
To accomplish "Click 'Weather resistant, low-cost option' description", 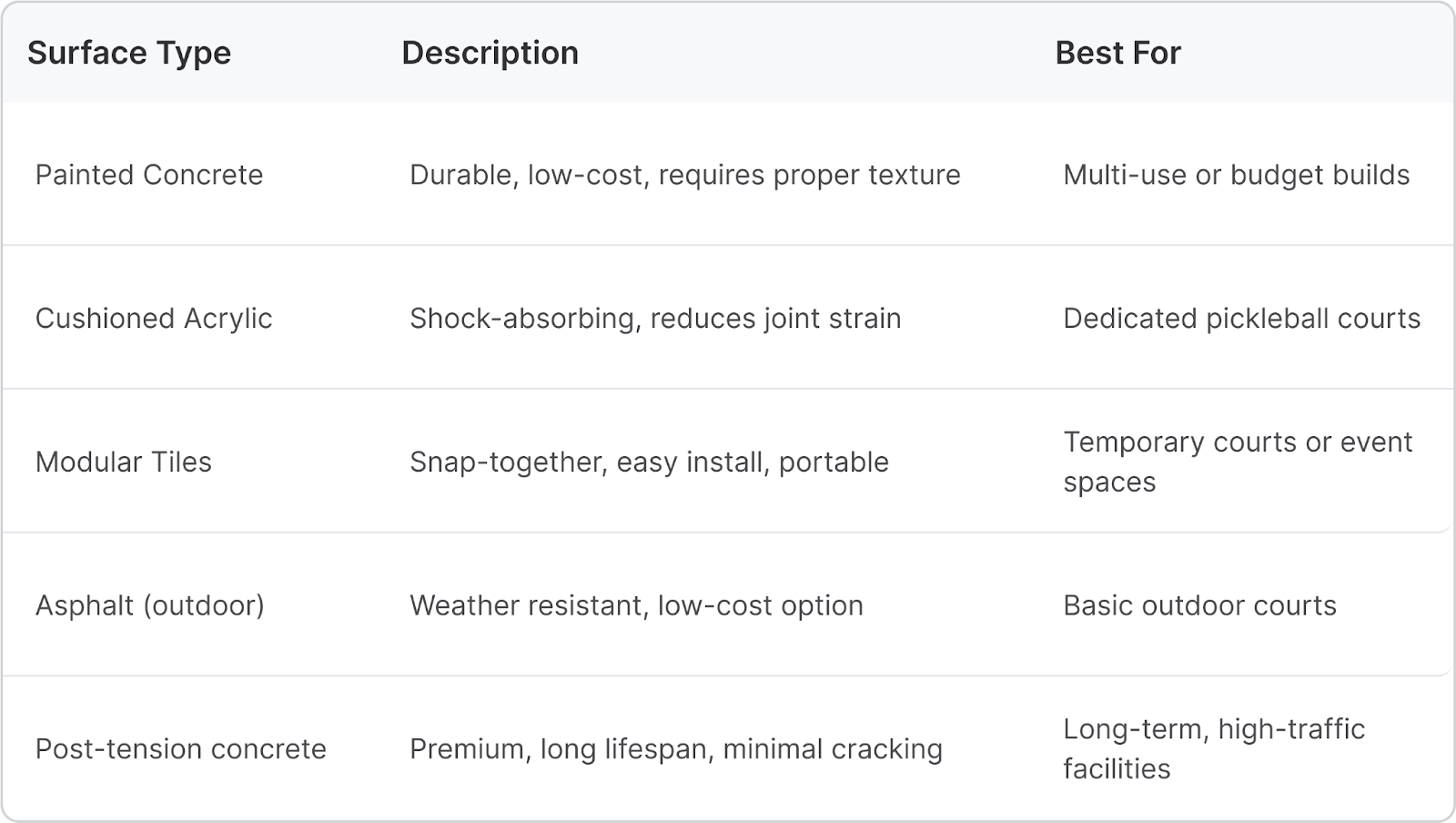I will (x=637, y=605).
